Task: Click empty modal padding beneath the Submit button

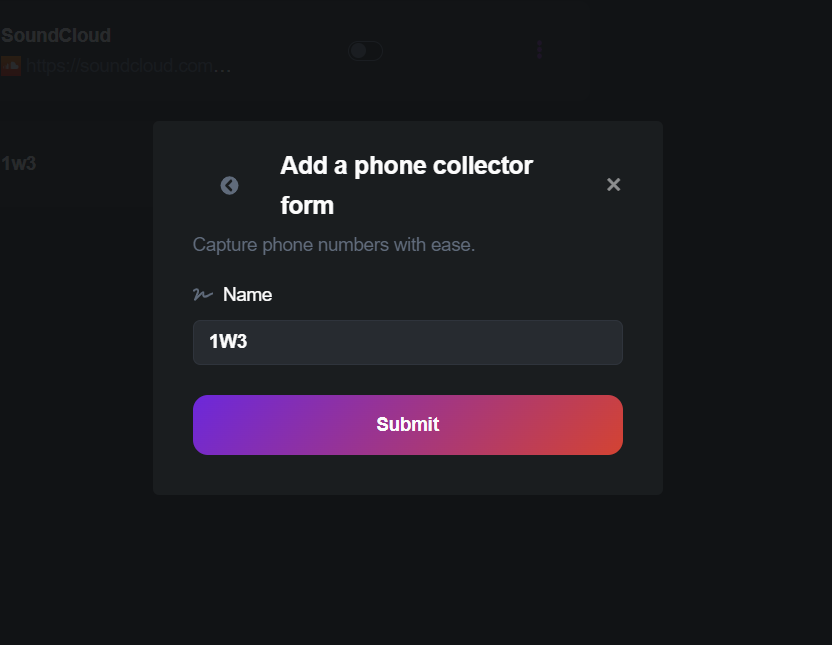Action: pos(408,475)
